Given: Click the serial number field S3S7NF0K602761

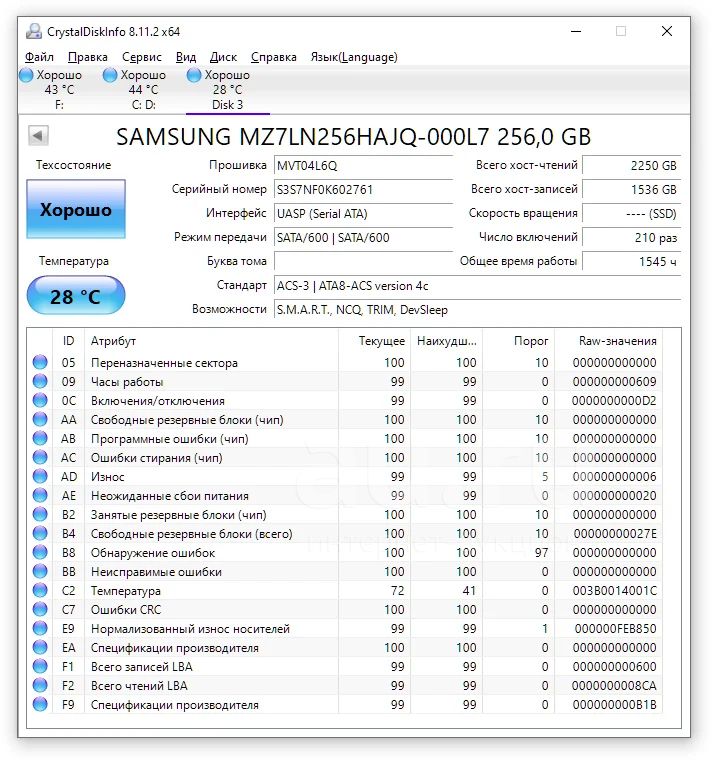Looking at the screenshot, I should click(x=363, y=189).
